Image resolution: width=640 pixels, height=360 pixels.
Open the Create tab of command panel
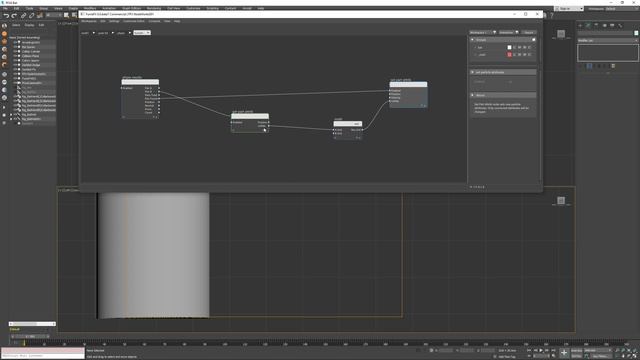580,25
